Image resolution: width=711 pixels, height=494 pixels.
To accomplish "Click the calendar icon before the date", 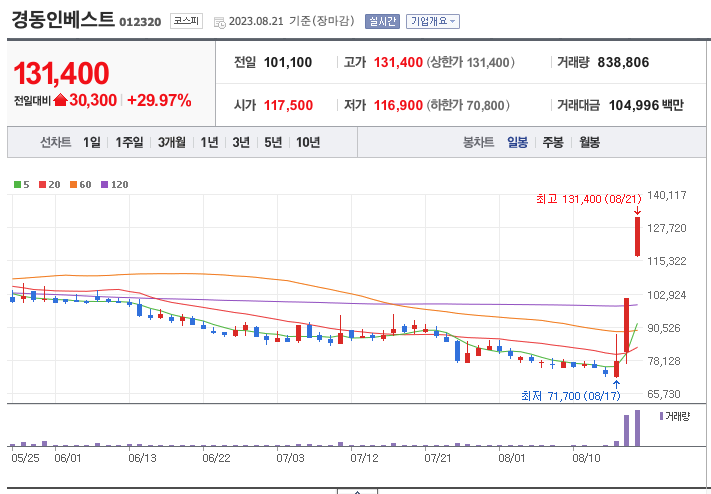I will tap(219, 22).
